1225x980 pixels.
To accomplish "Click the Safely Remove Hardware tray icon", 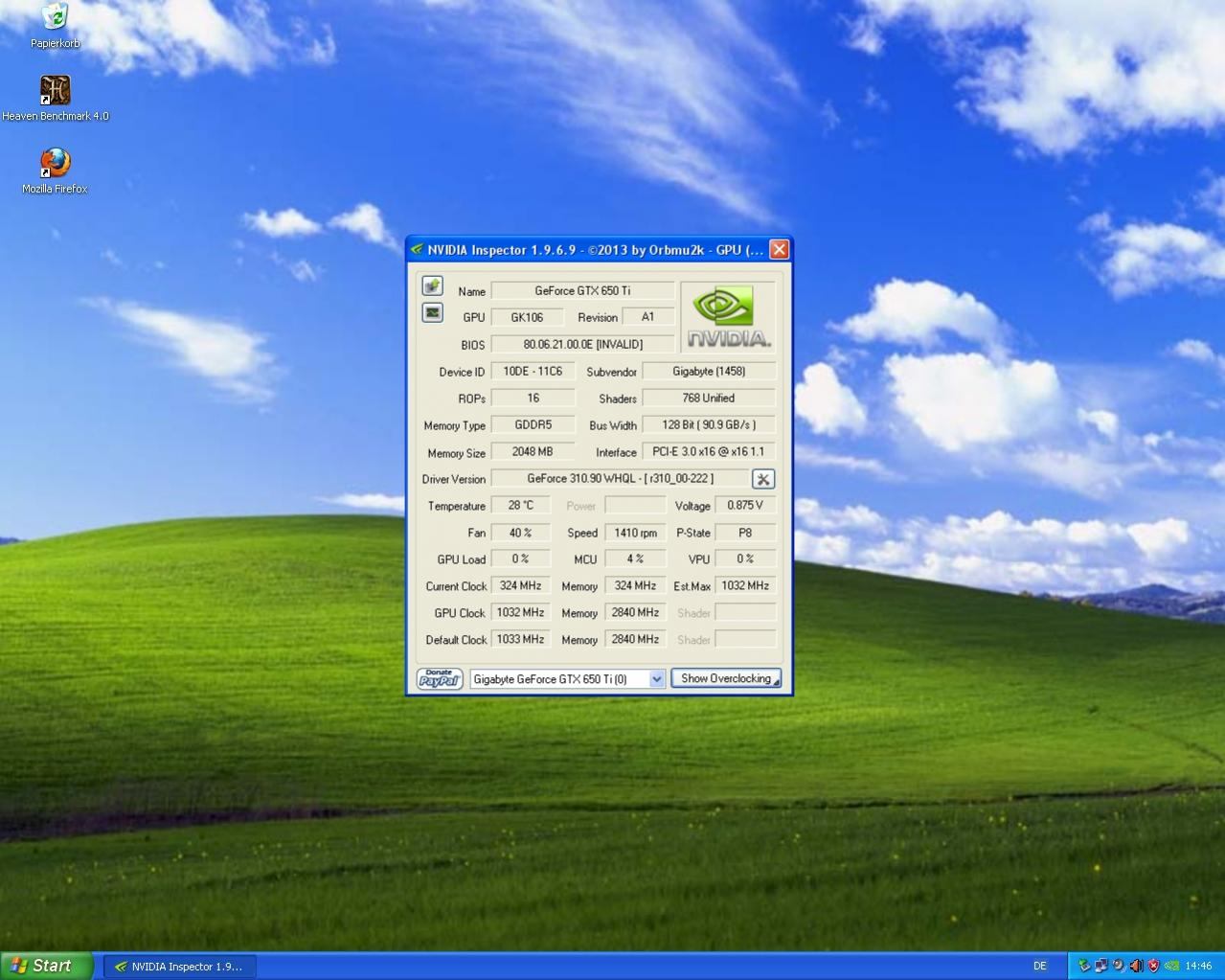I will coord(1084,966).
